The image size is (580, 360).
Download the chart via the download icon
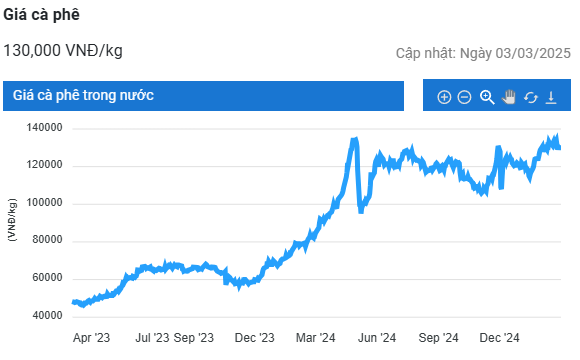tap(551, 98)
